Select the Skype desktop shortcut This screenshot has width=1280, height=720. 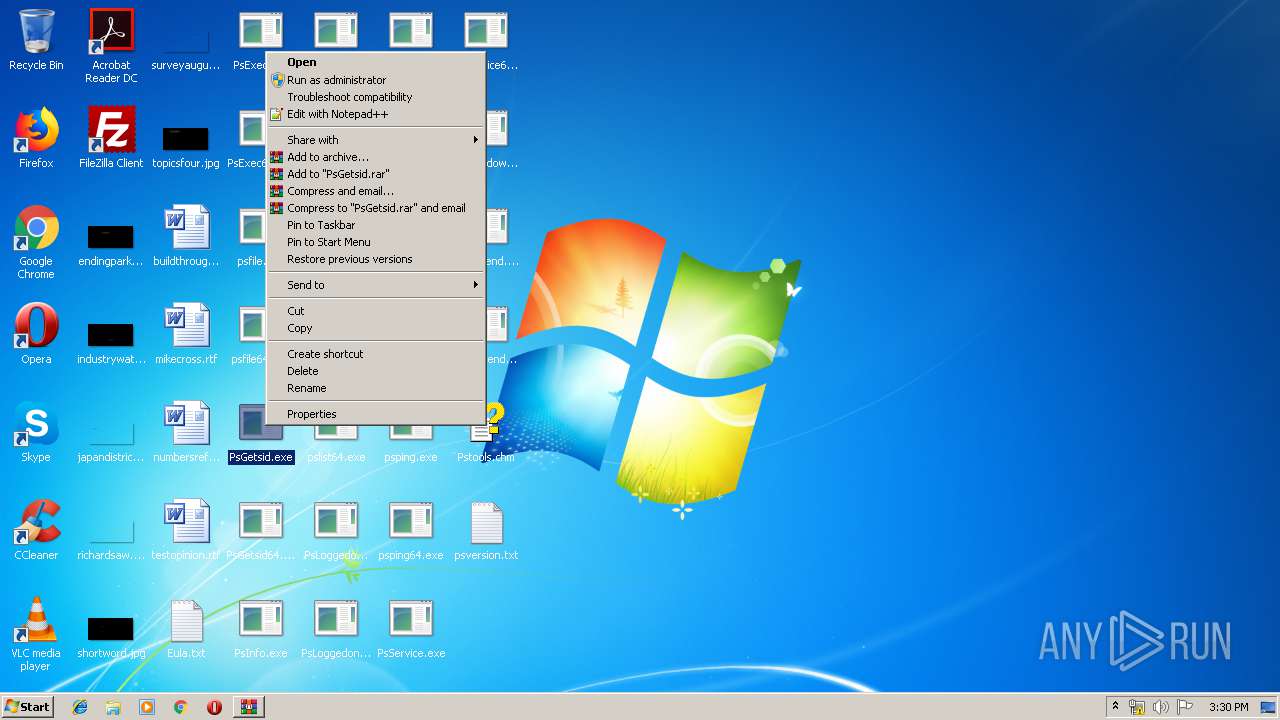[36, 432]
